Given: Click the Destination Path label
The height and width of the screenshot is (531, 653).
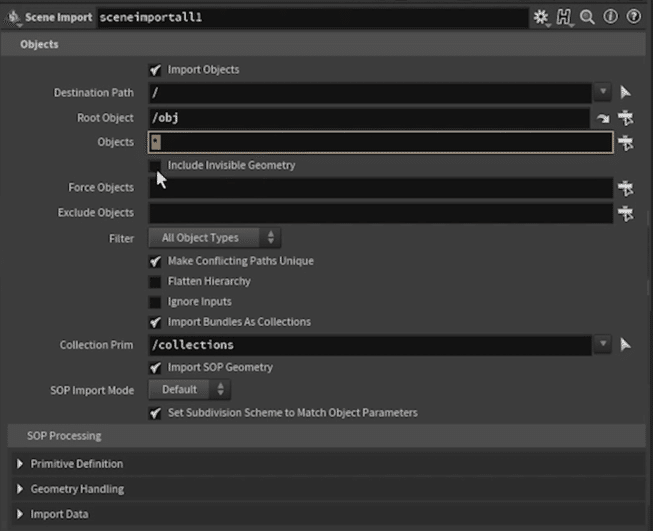Looking at the screenshot, I should click(x=94, y=92).
